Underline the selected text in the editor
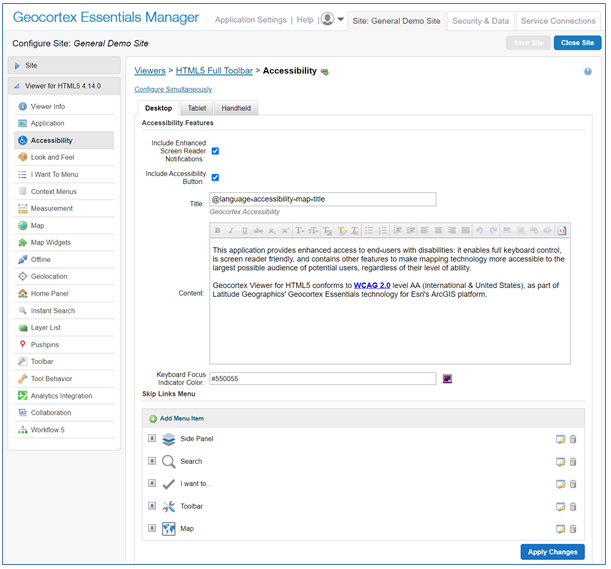The height and width of the screenshot is (569, 611). coord(245,230)
